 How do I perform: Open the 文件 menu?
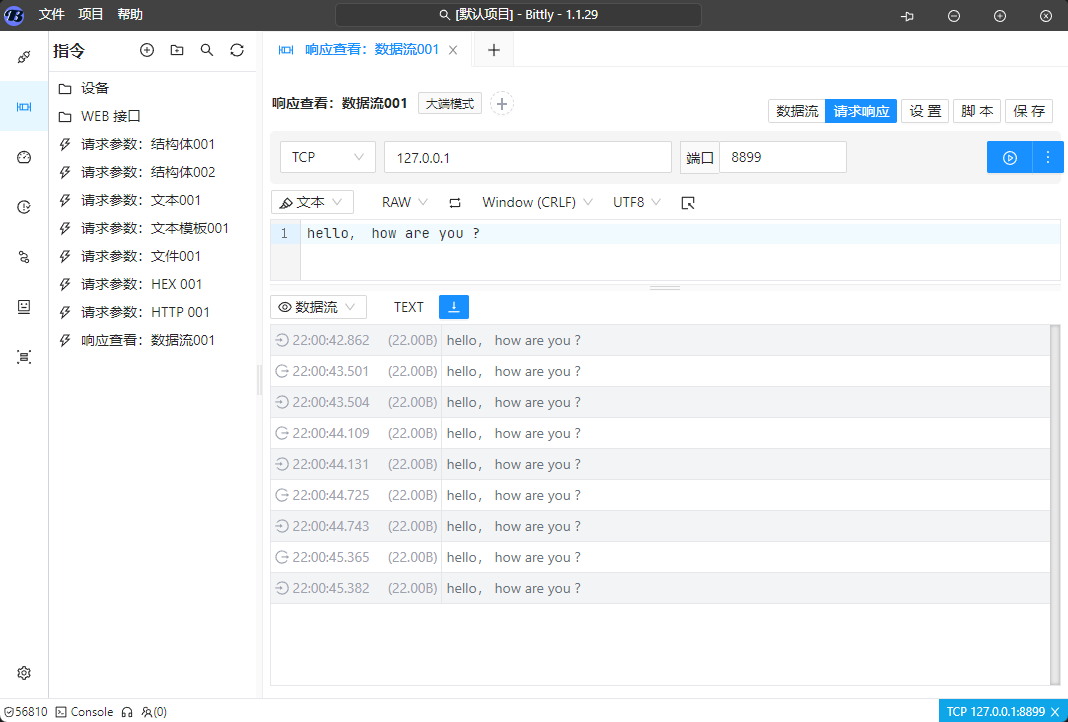point(52,14)
